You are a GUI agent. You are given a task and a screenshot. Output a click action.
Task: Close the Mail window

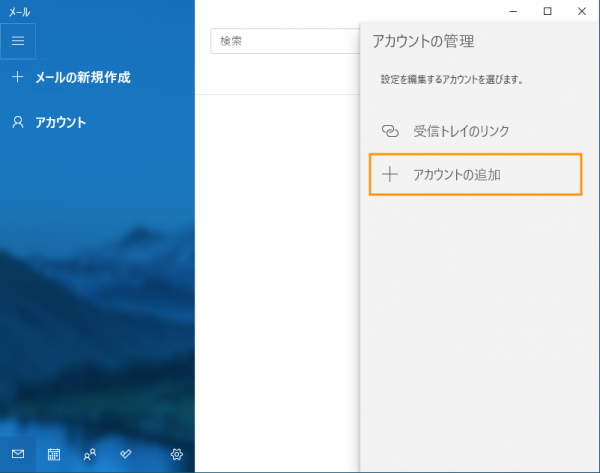582,11
